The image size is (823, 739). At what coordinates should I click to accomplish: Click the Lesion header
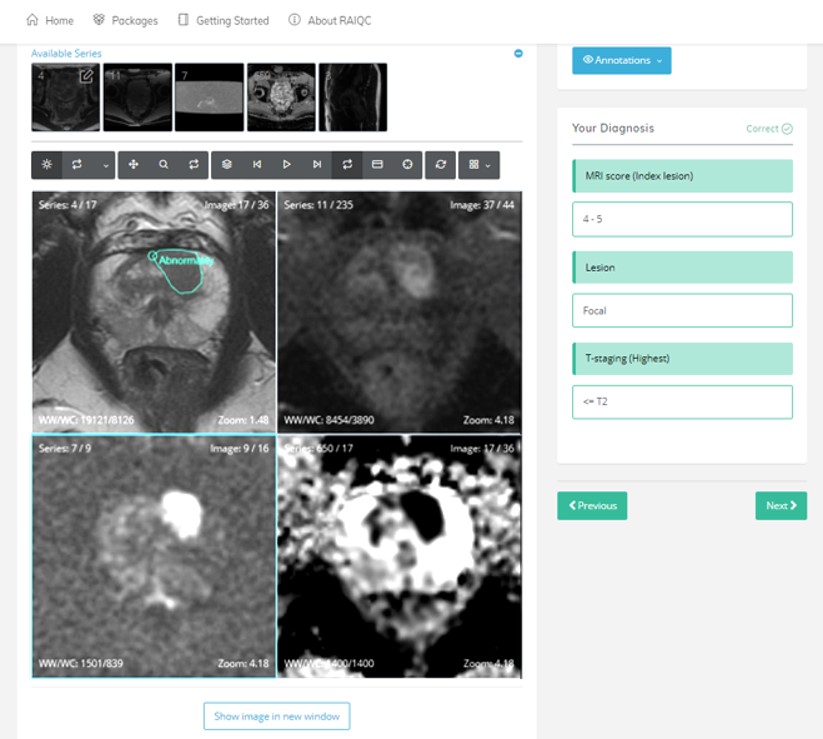tap(682, 268)
